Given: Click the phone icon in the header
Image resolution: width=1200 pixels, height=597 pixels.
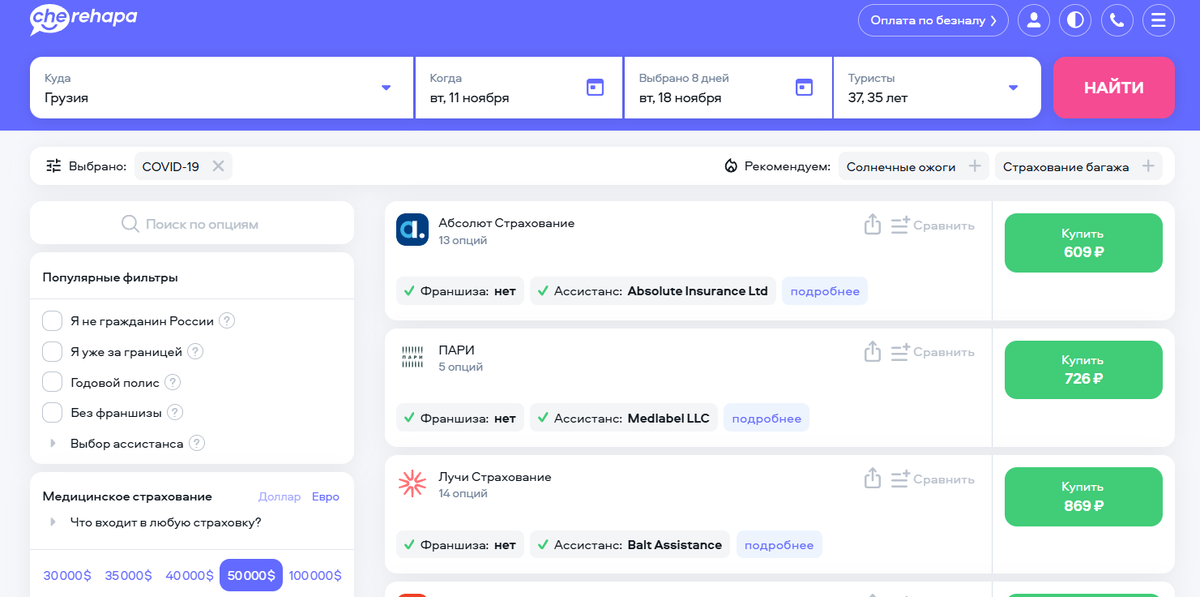Looking at the screenshot, I should 1117,19.
